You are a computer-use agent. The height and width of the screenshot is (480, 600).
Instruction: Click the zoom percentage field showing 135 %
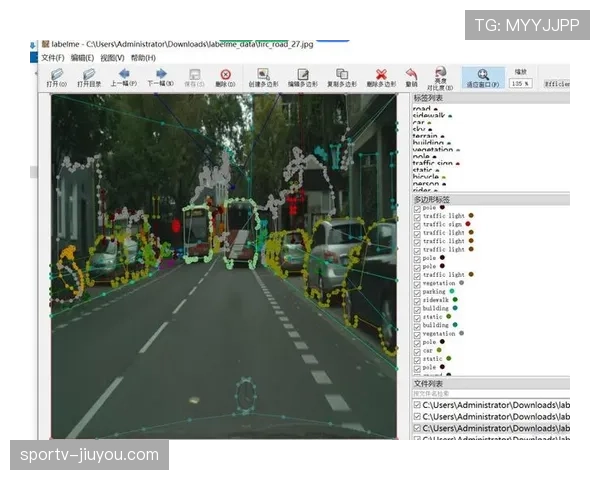[x=520, y=83]
